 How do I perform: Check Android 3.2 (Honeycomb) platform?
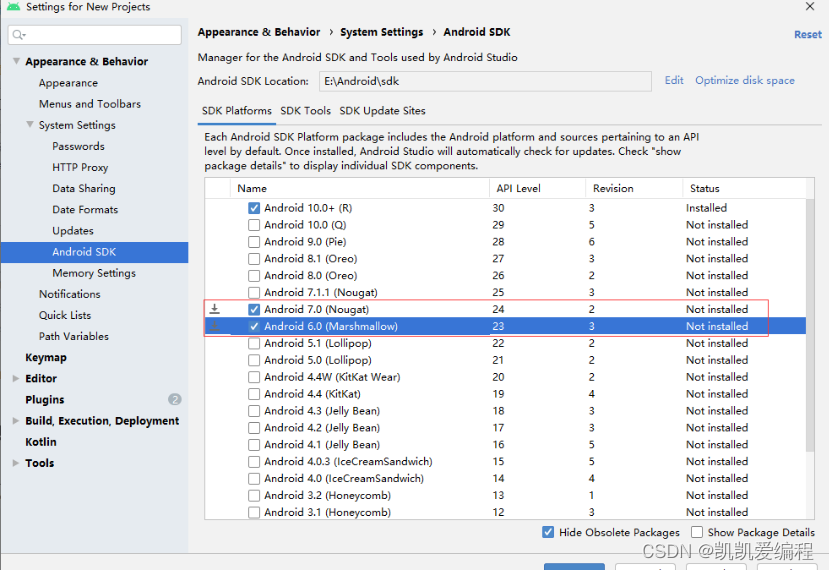[254, 495]
